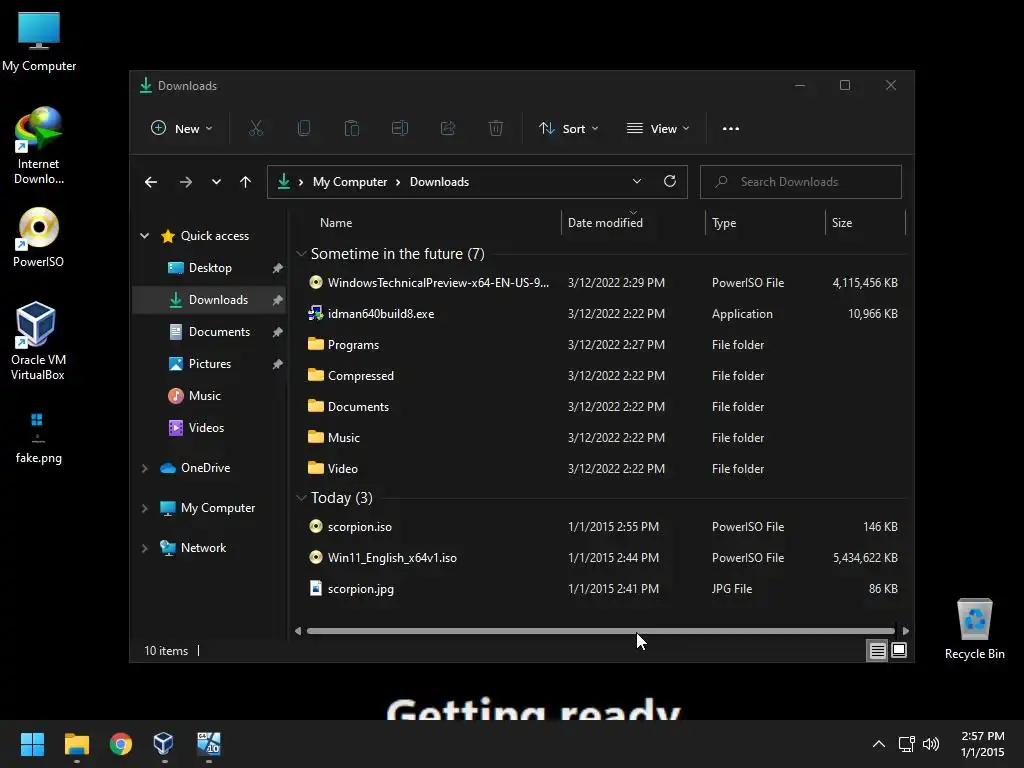Click the Paste clipboard icon
The width and height of the screenshot is (1024, 768).
click(x=352, y=129)
